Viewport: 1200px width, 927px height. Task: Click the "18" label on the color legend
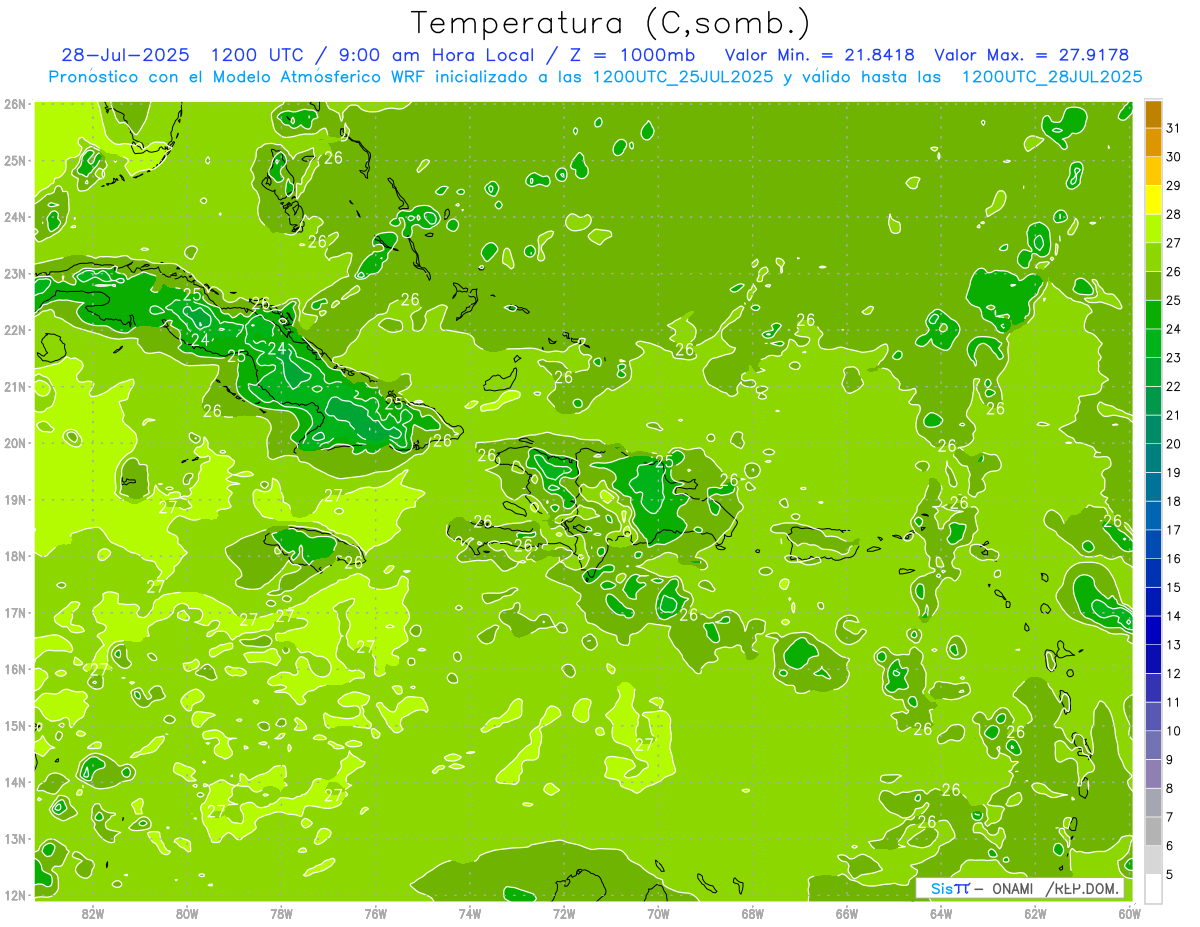click(x=1174, y=501)
